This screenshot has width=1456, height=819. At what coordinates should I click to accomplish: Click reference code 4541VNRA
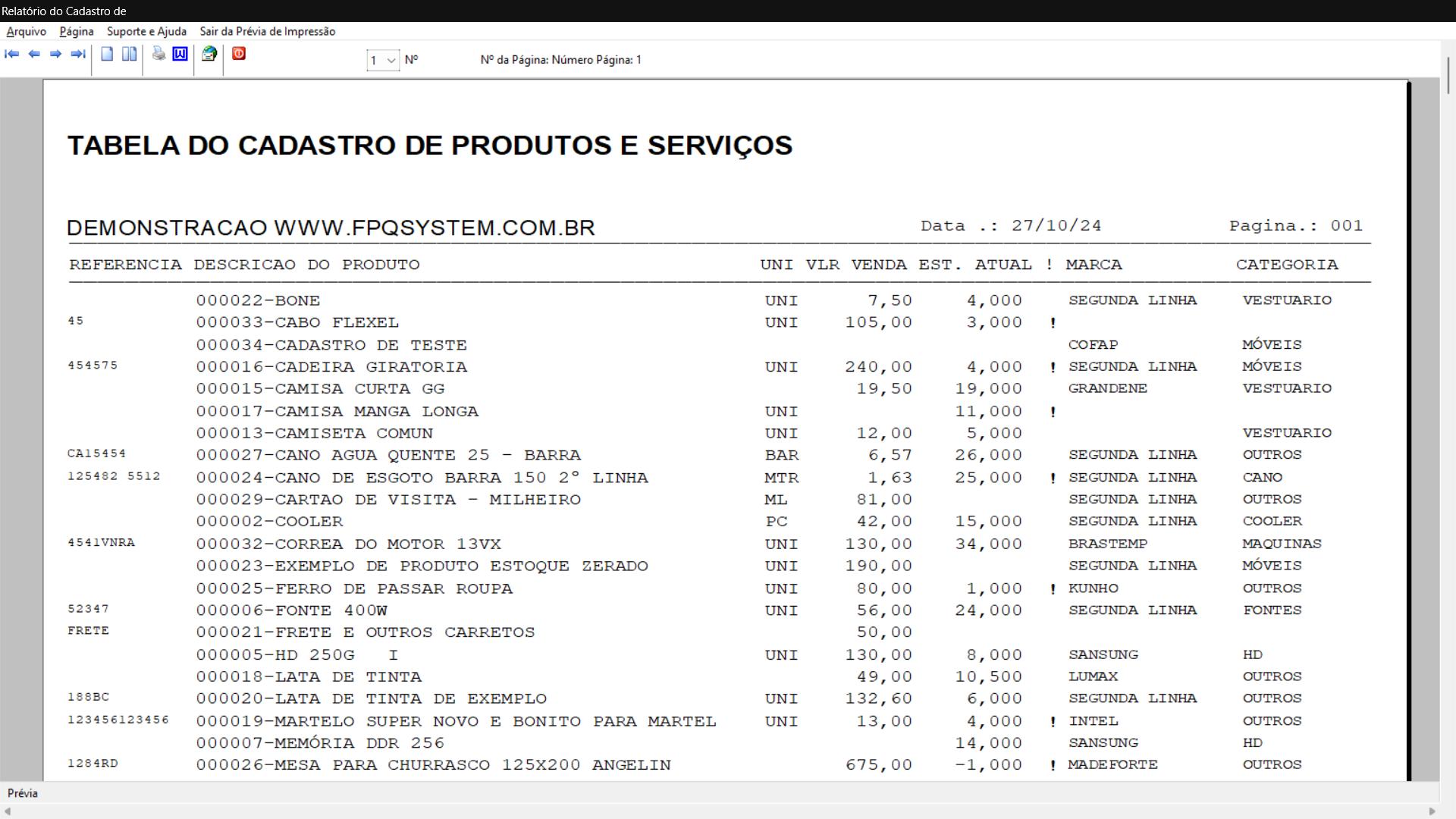pyautogui.click(x=101, y=544)
